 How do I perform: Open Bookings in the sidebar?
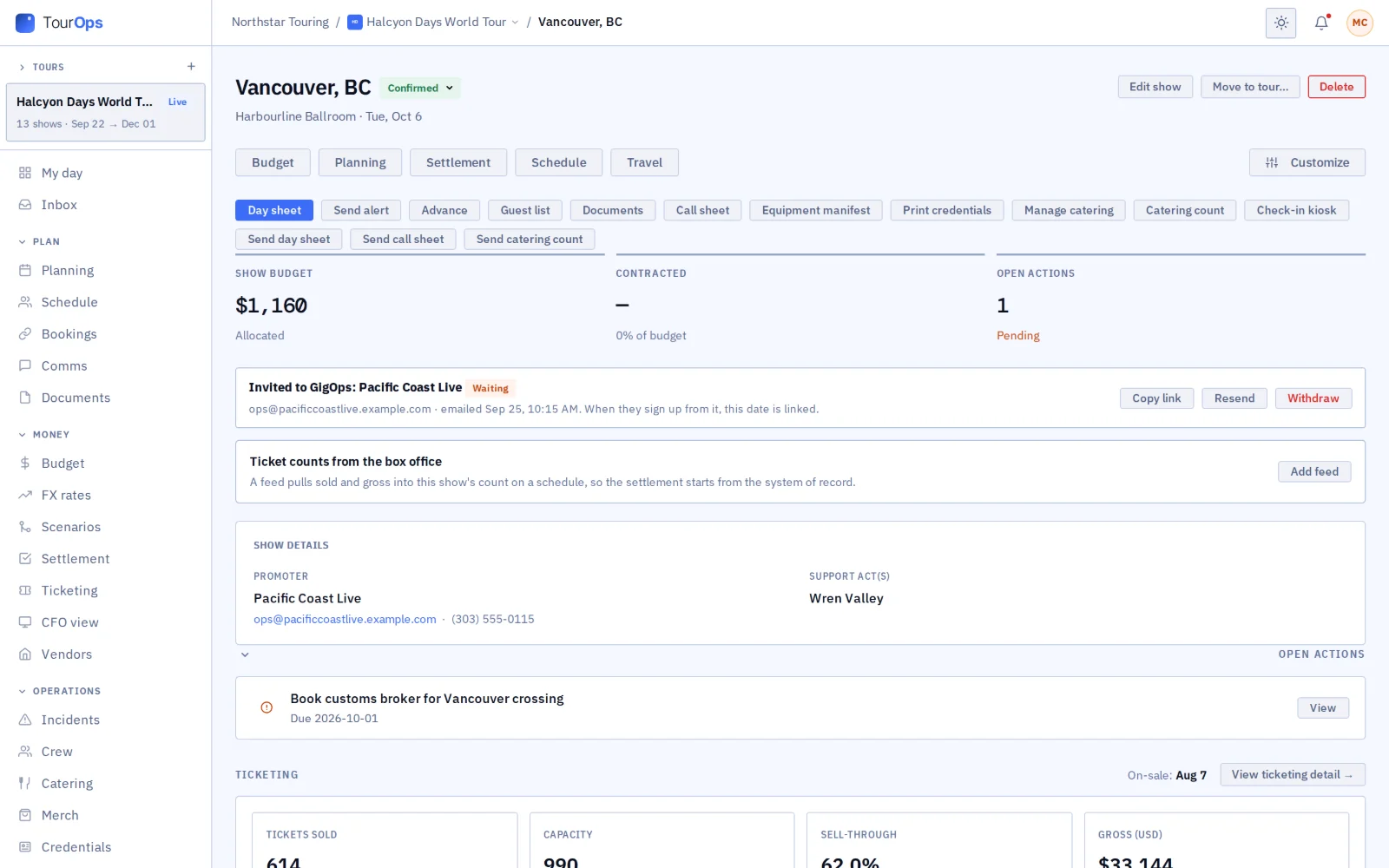(x=105, y=334)
